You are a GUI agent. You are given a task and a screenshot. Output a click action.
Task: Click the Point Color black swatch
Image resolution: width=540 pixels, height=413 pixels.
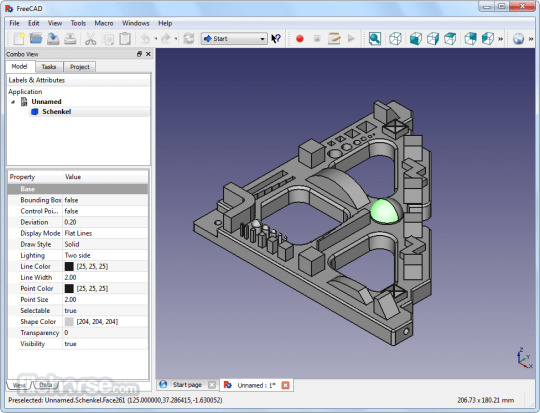[69, 288]
